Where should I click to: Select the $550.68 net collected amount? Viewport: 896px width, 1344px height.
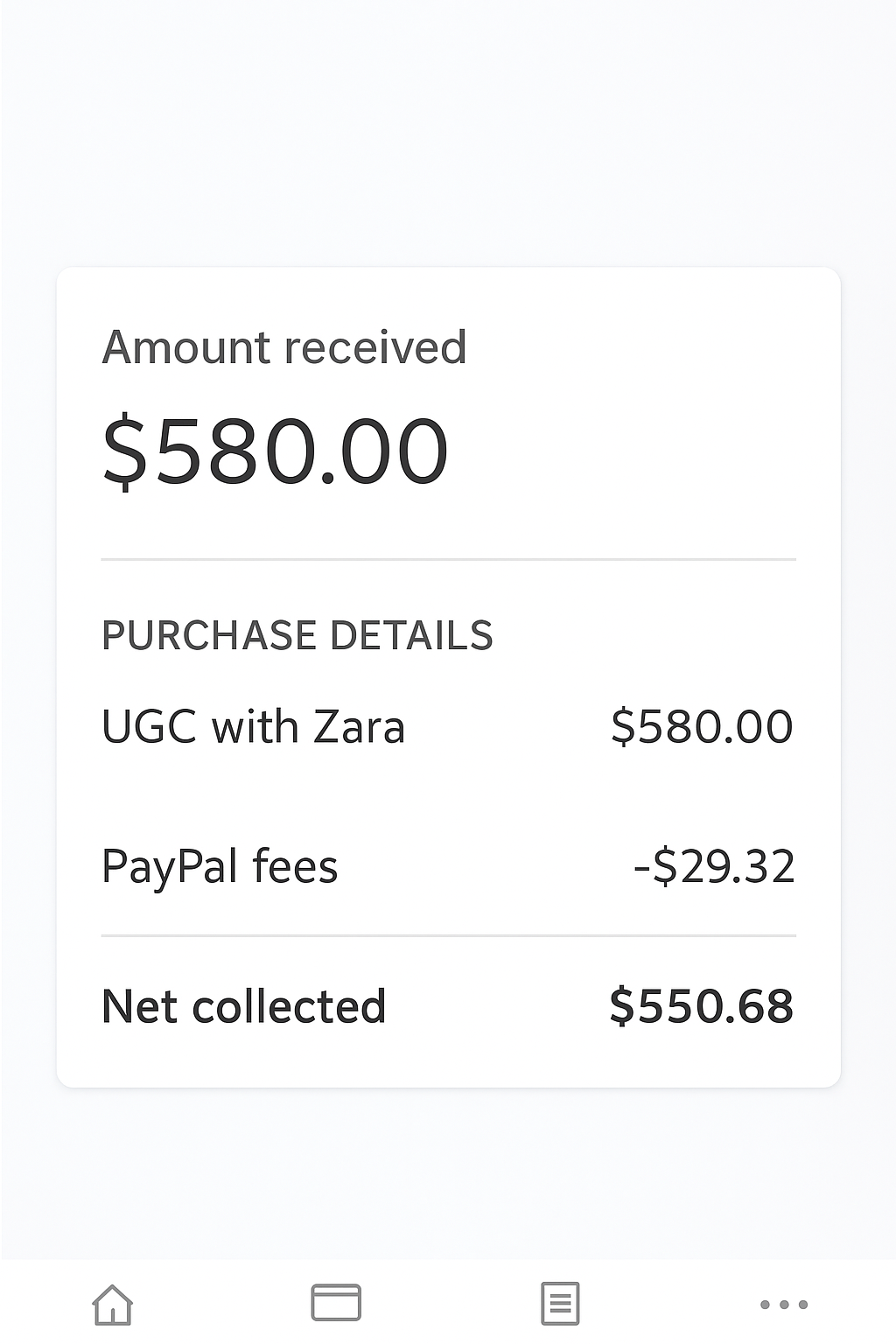(702, 1006)
